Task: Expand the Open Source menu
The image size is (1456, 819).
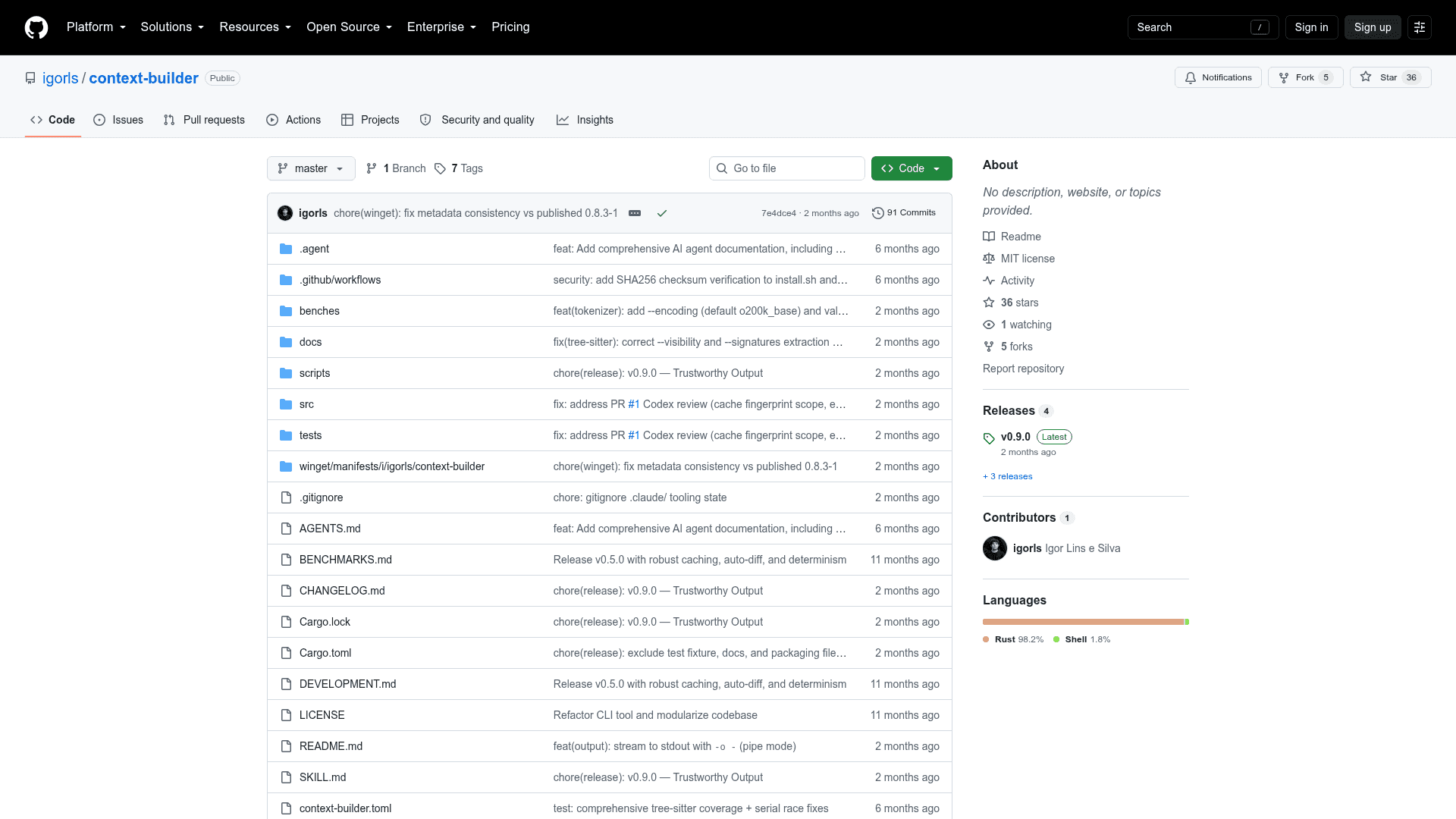Action: point(350,27)
